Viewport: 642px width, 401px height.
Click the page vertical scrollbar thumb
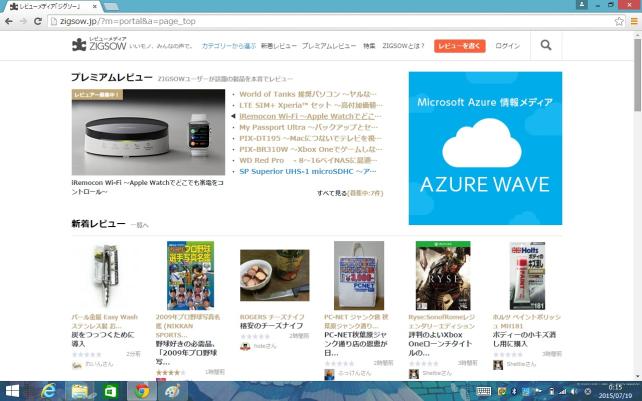click(637, 75)
